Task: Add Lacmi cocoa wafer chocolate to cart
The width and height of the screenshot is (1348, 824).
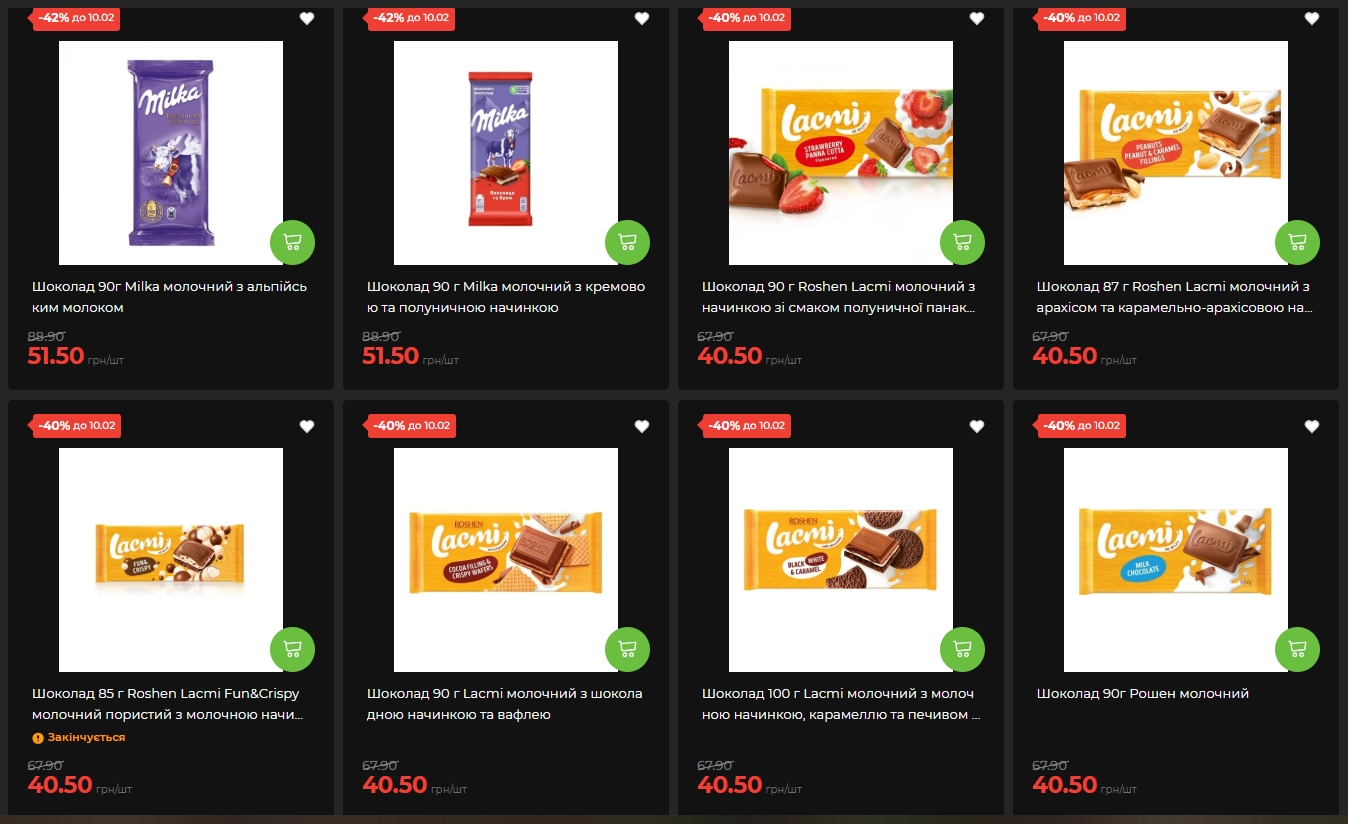Action: click(627, 649)
